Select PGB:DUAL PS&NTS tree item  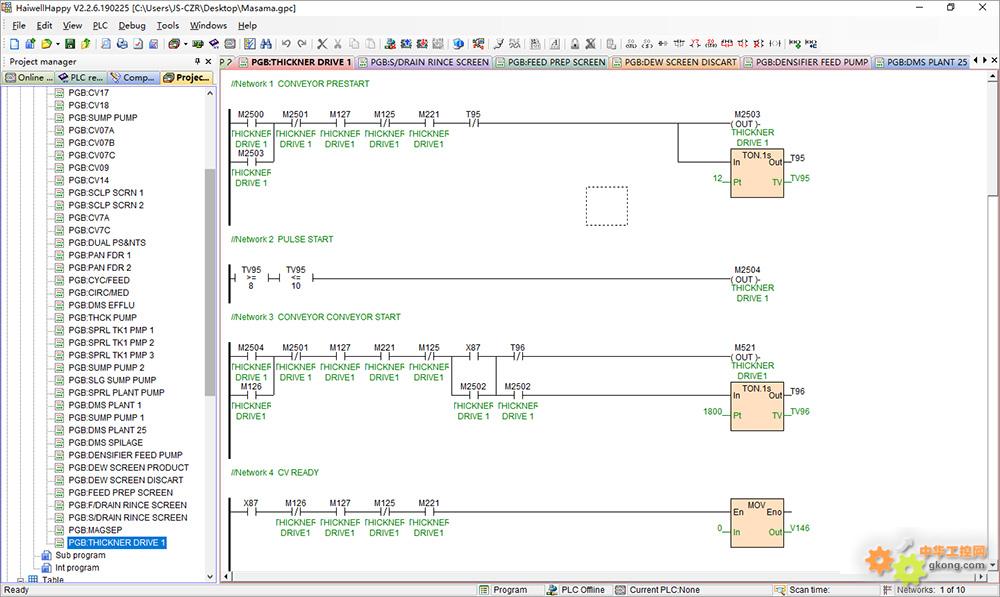(x=107, y=242)
